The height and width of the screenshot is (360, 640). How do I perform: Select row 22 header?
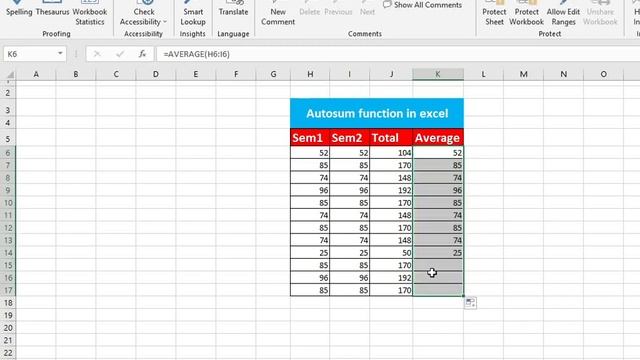8,353
